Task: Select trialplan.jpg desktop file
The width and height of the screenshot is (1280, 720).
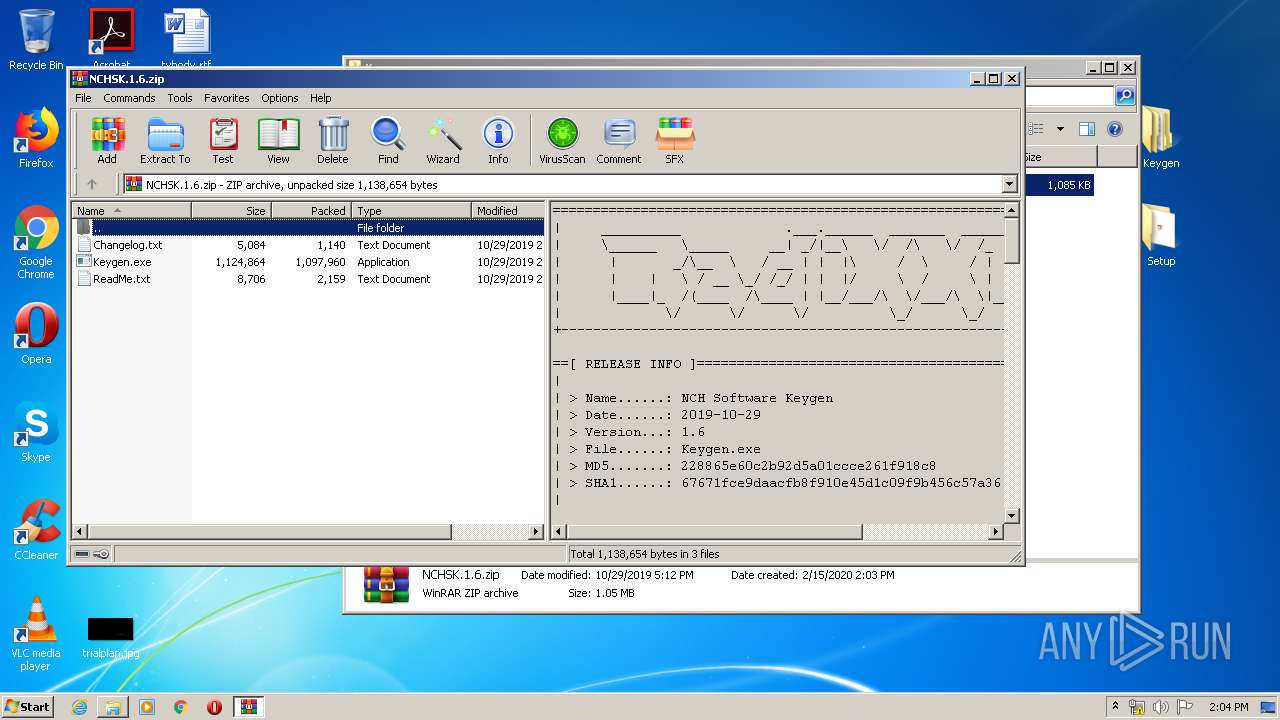Action: (x=110, y=637)
